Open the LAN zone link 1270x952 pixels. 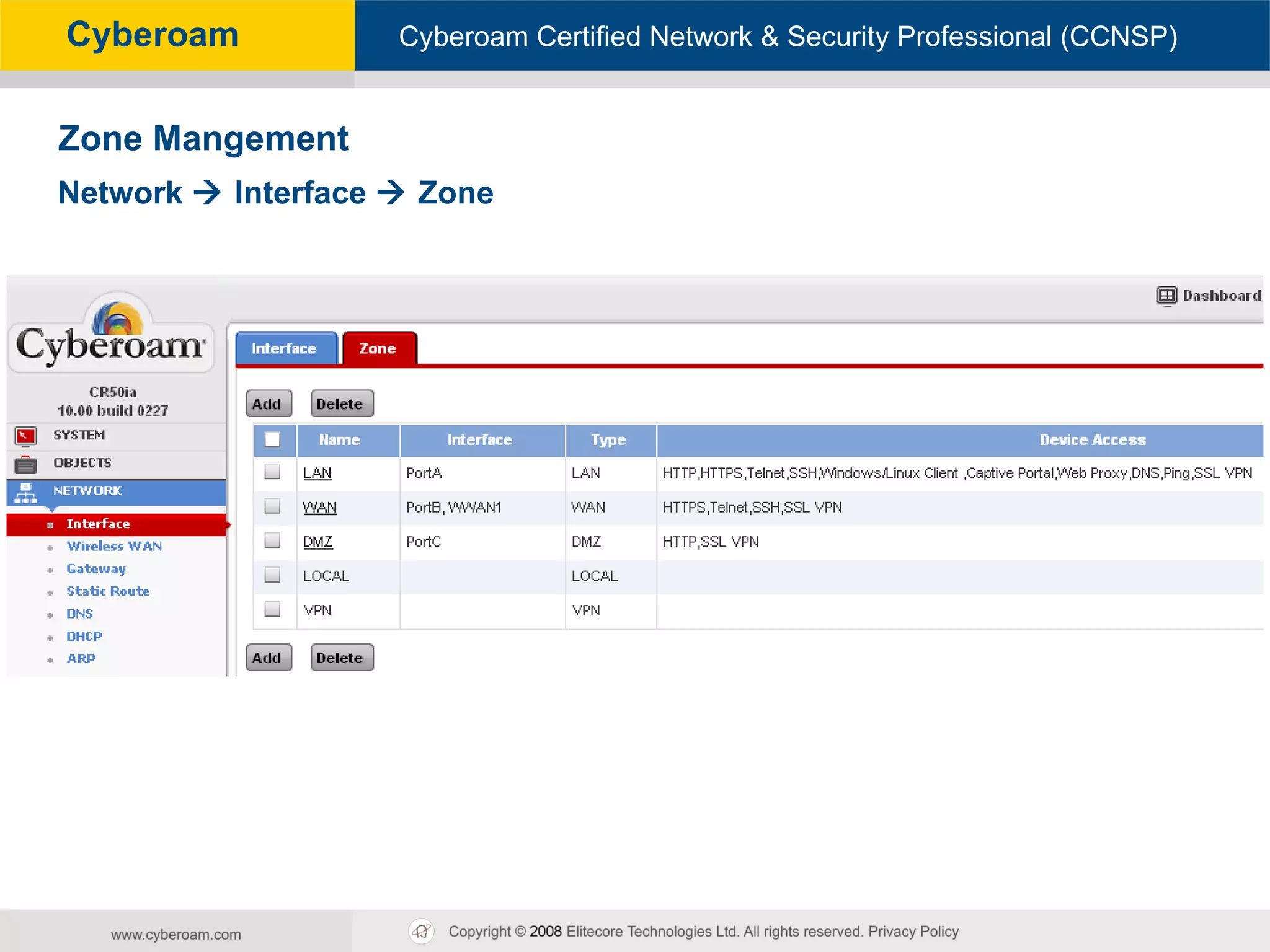click(317, 473)
